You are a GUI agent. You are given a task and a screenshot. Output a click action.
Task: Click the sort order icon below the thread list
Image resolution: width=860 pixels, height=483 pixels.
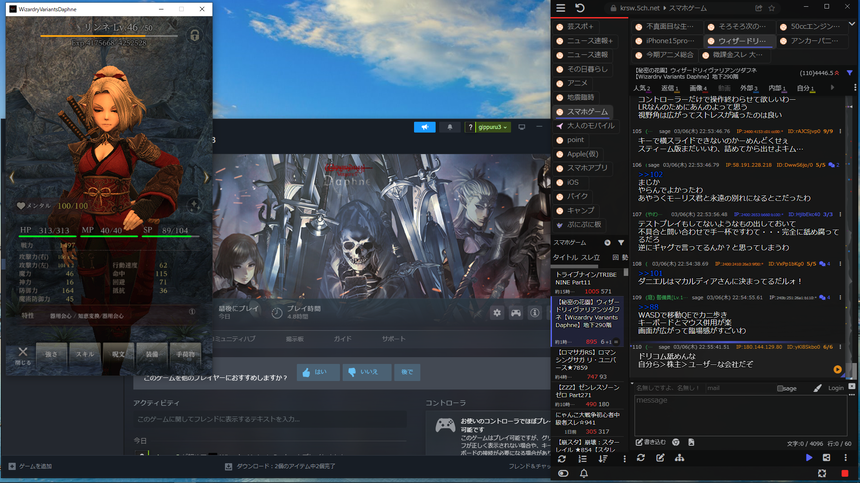(x=603, y=459)
